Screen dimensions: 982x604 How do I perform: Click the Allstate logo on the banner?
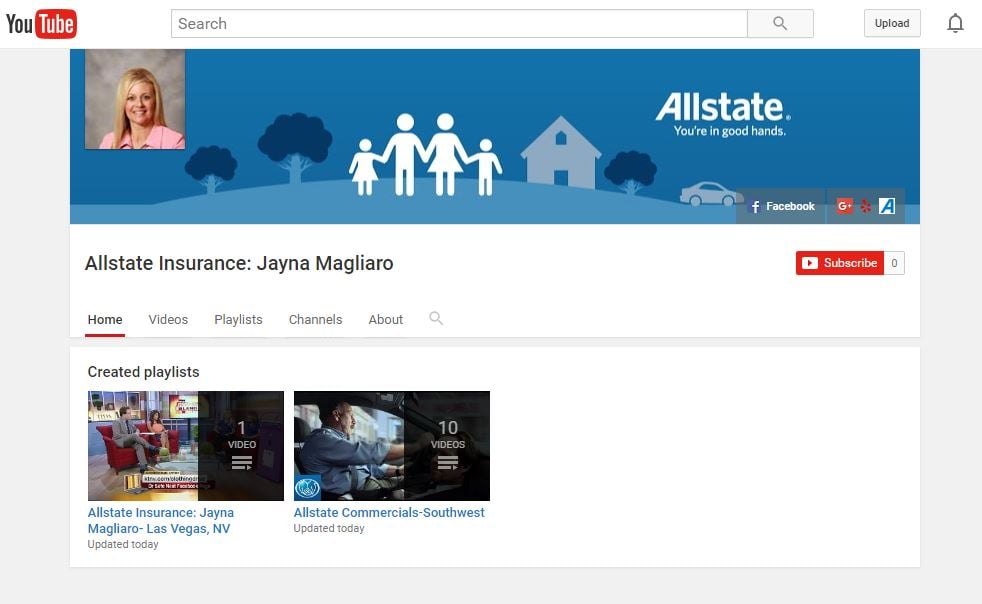pyautogui.click(x=723, y=114)
